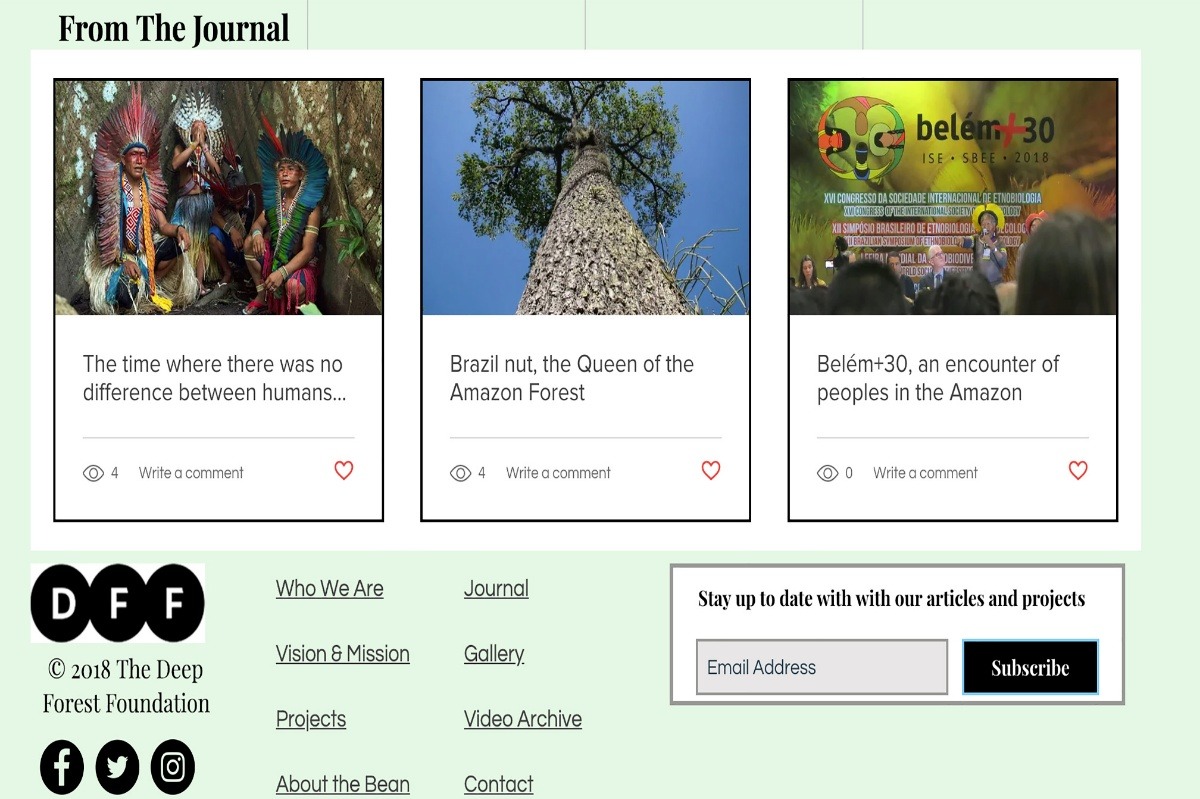
Task: Open the Twitter social icon
Action: (117, 767)
